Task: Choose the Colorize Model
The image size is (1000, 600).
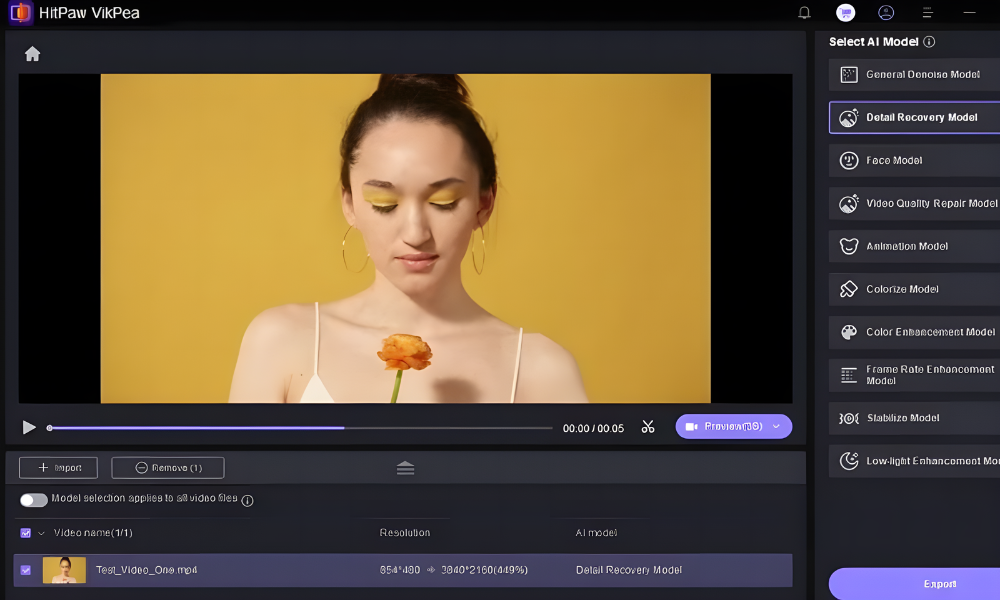Action: 915,289
